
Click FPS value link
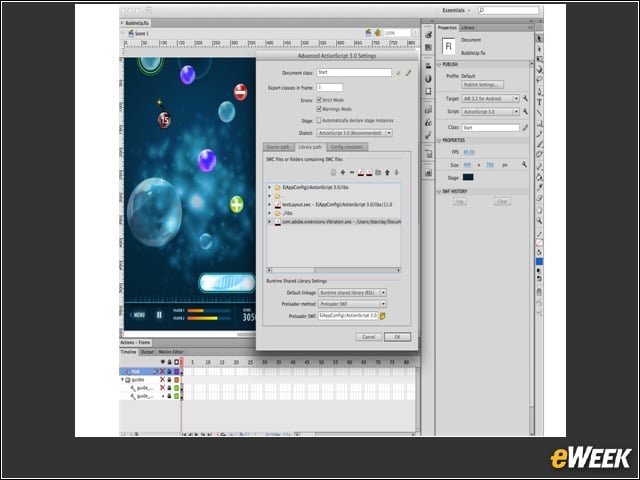click(469, 152)
